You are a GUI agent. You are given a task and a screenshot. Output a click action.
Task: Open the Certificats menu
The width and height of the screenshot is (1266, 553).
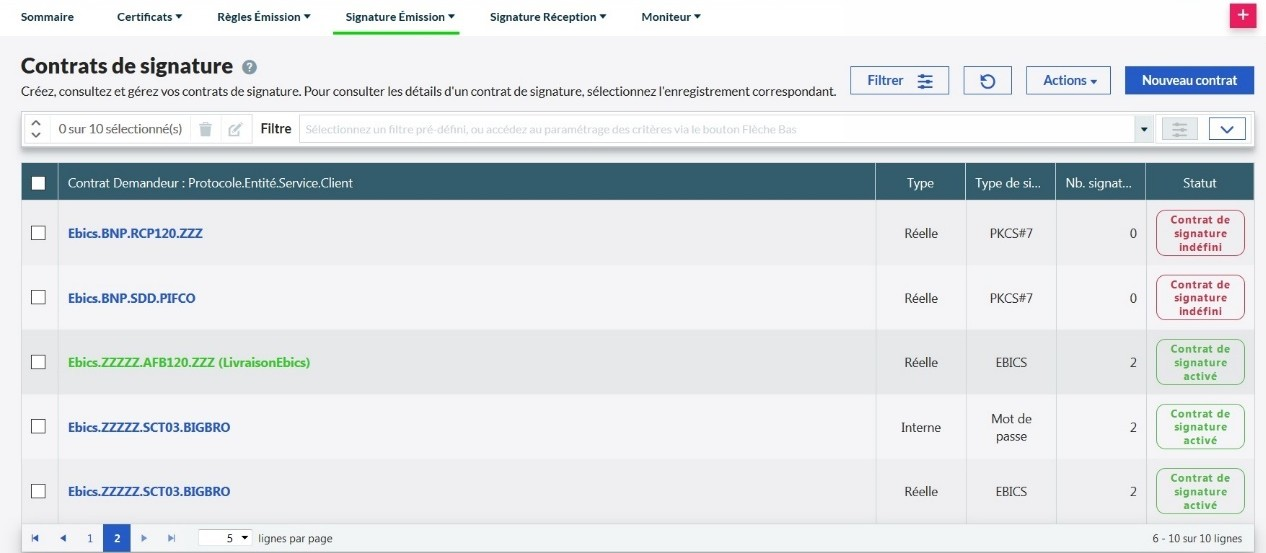point(149,17)
